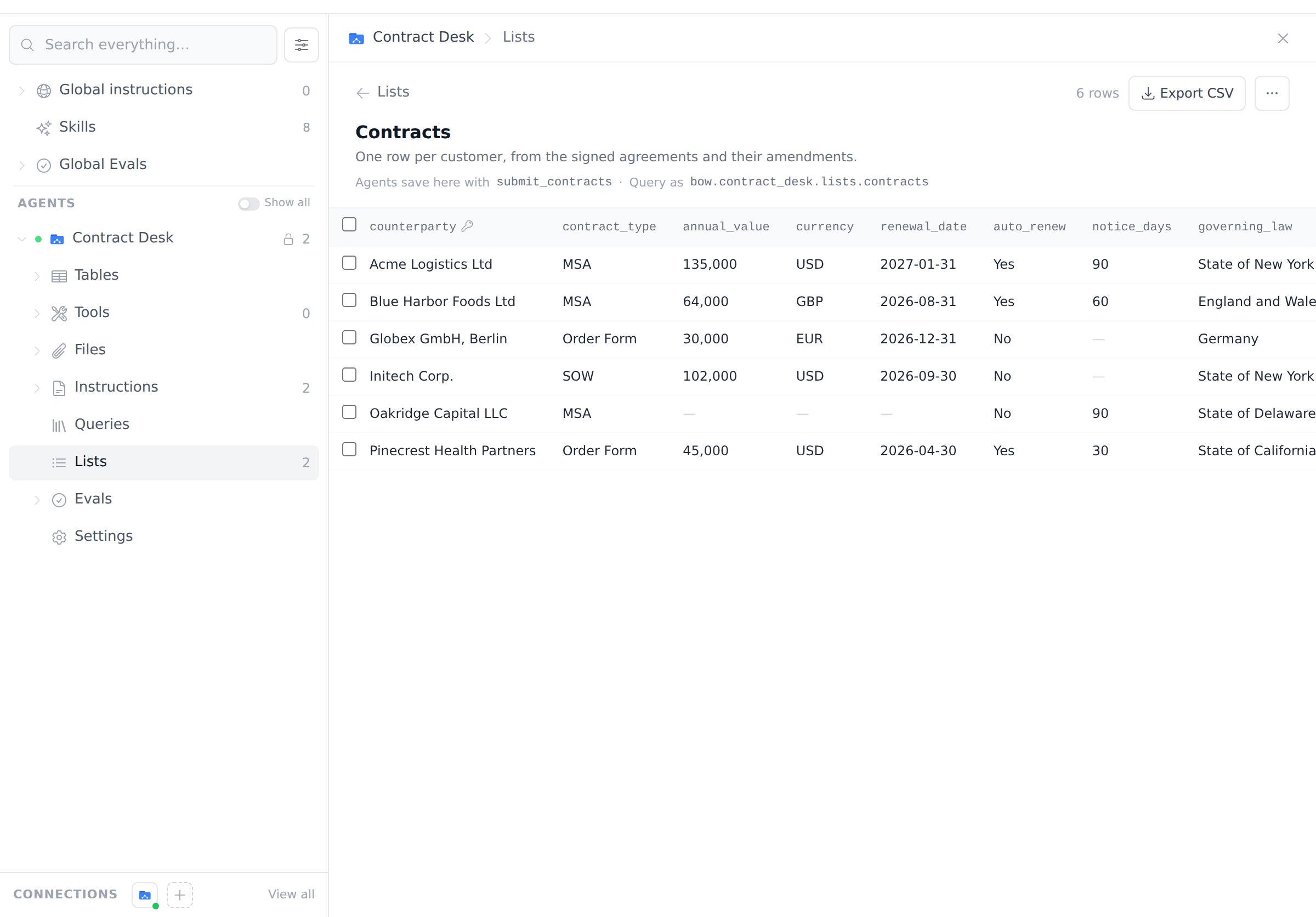
Task: Click the Skills sparkle icon
Action: click(x=43, y=127)
